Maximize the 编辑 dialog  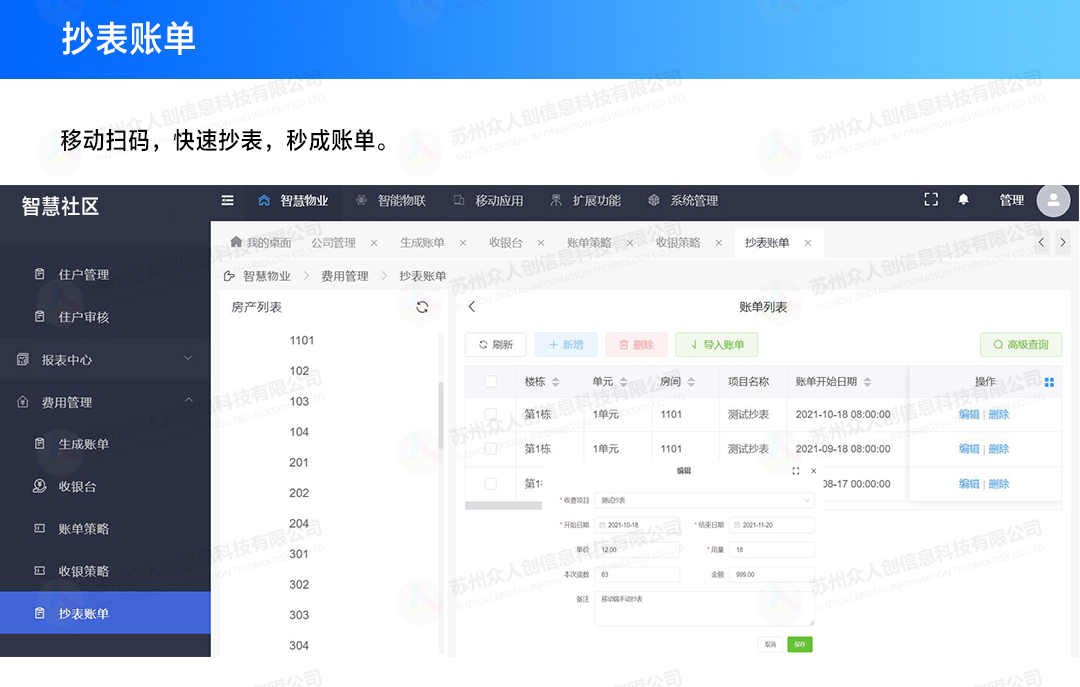pos(796,470)
